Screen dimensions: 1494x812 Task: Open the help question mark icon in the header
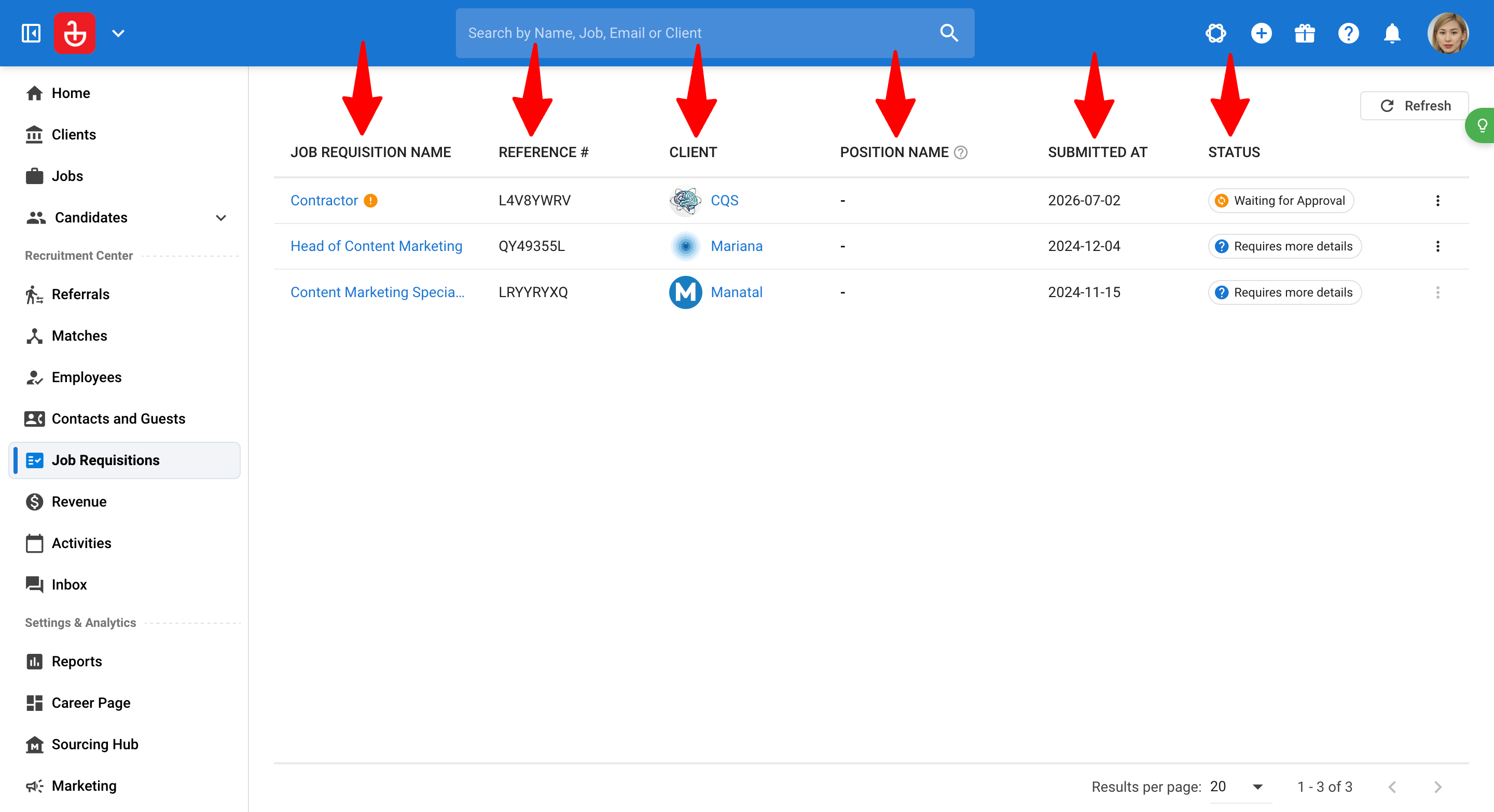1348,33
